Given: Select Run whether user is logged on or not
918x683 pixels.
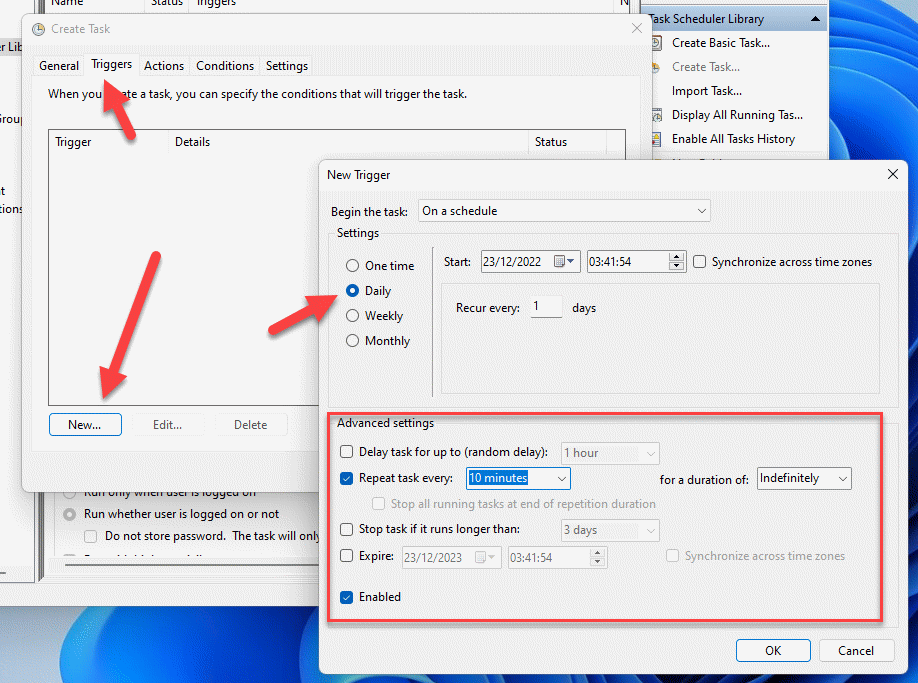Looking at the screenshot, I should pyautogui.click(x=70, y=514).
